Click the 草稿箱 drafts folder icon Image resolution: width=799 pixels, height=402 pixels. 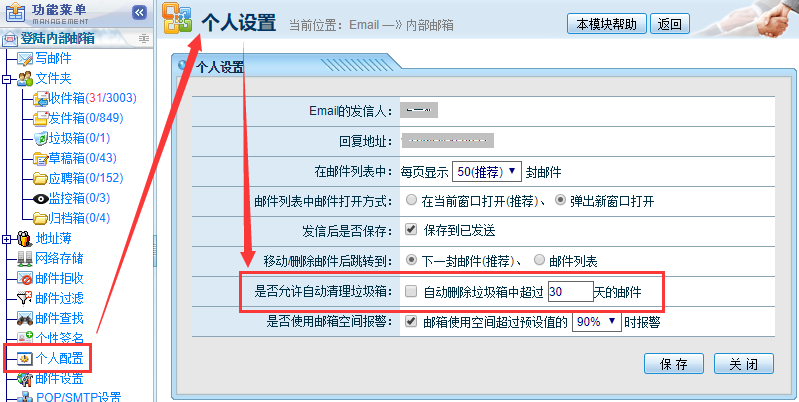pyautogui.click(x=40, y=158)
